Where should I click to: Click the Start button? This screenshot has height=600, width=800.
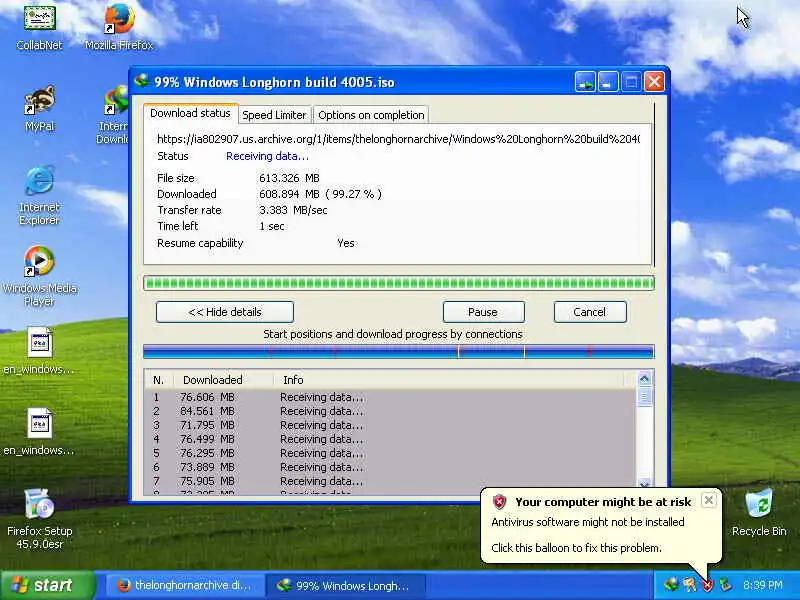point(47,585)
